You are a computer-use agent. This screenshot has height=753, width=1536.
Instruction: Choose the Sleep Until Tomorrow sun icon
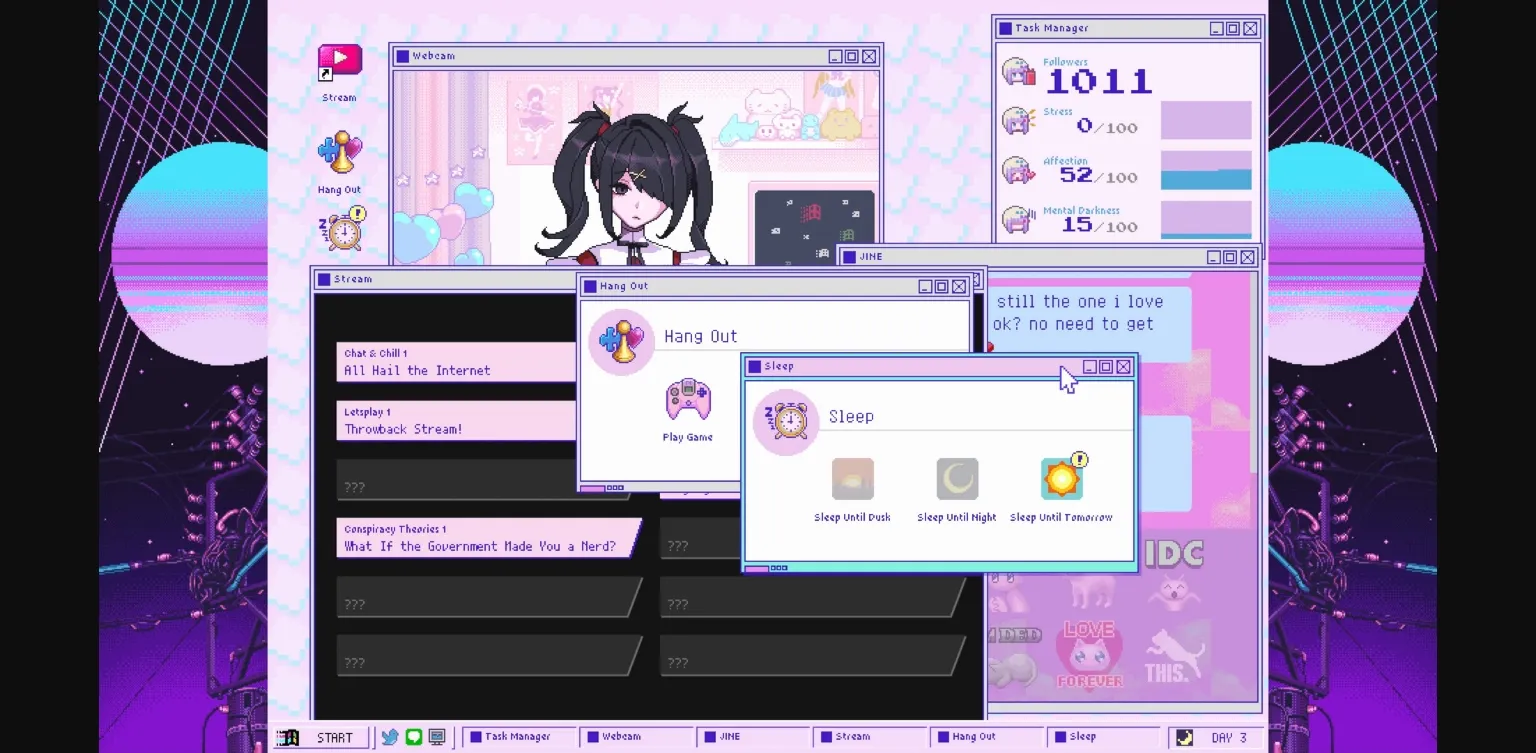point(1061,478)
